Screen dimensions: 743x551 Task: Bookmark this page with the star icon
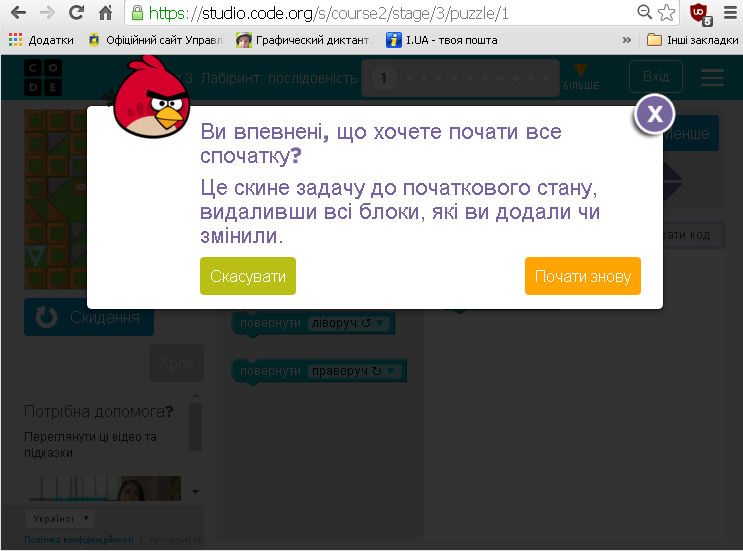tap(667, 13)
